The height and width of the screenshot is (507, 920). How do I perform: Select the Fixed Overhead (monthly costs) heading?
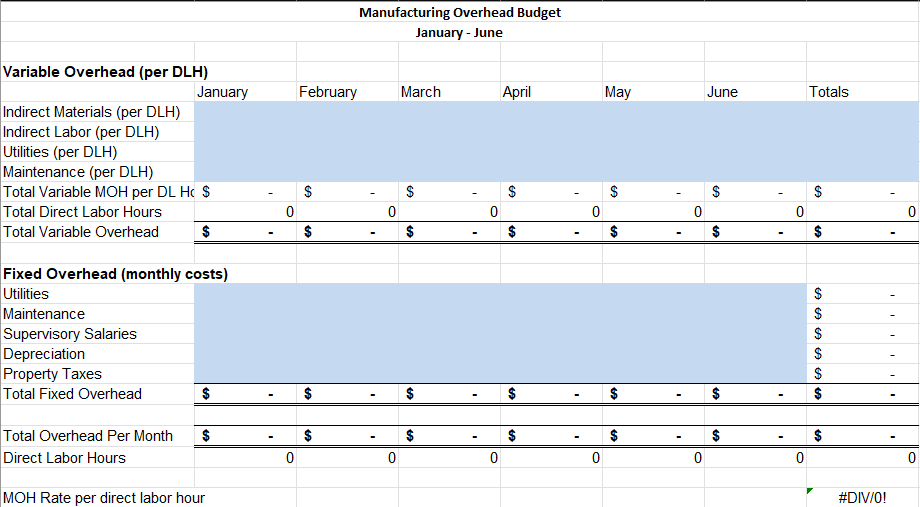coord(116,274)
